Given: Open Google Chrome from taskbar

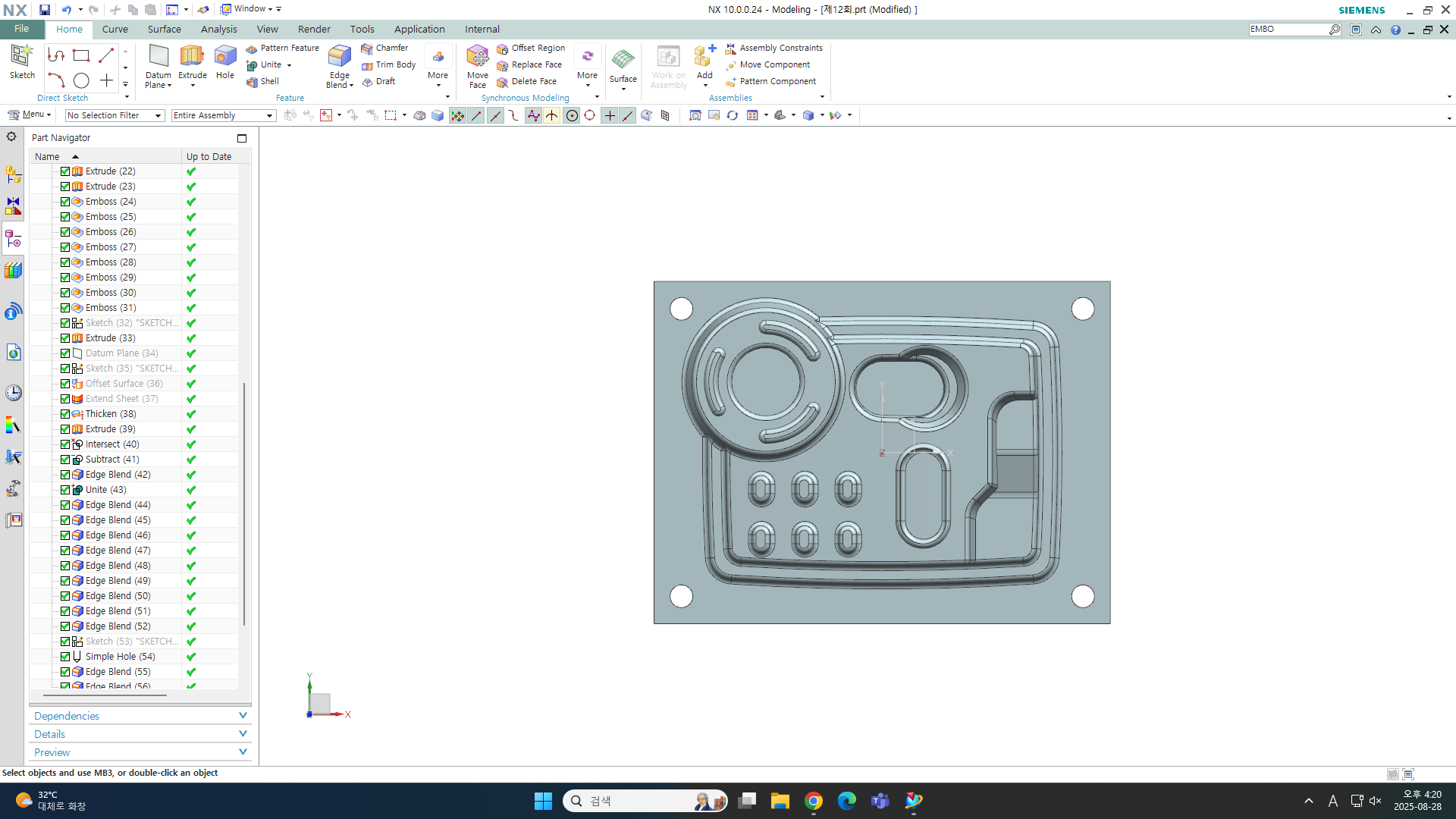Looking at the screenshot, I should (814, 801).
